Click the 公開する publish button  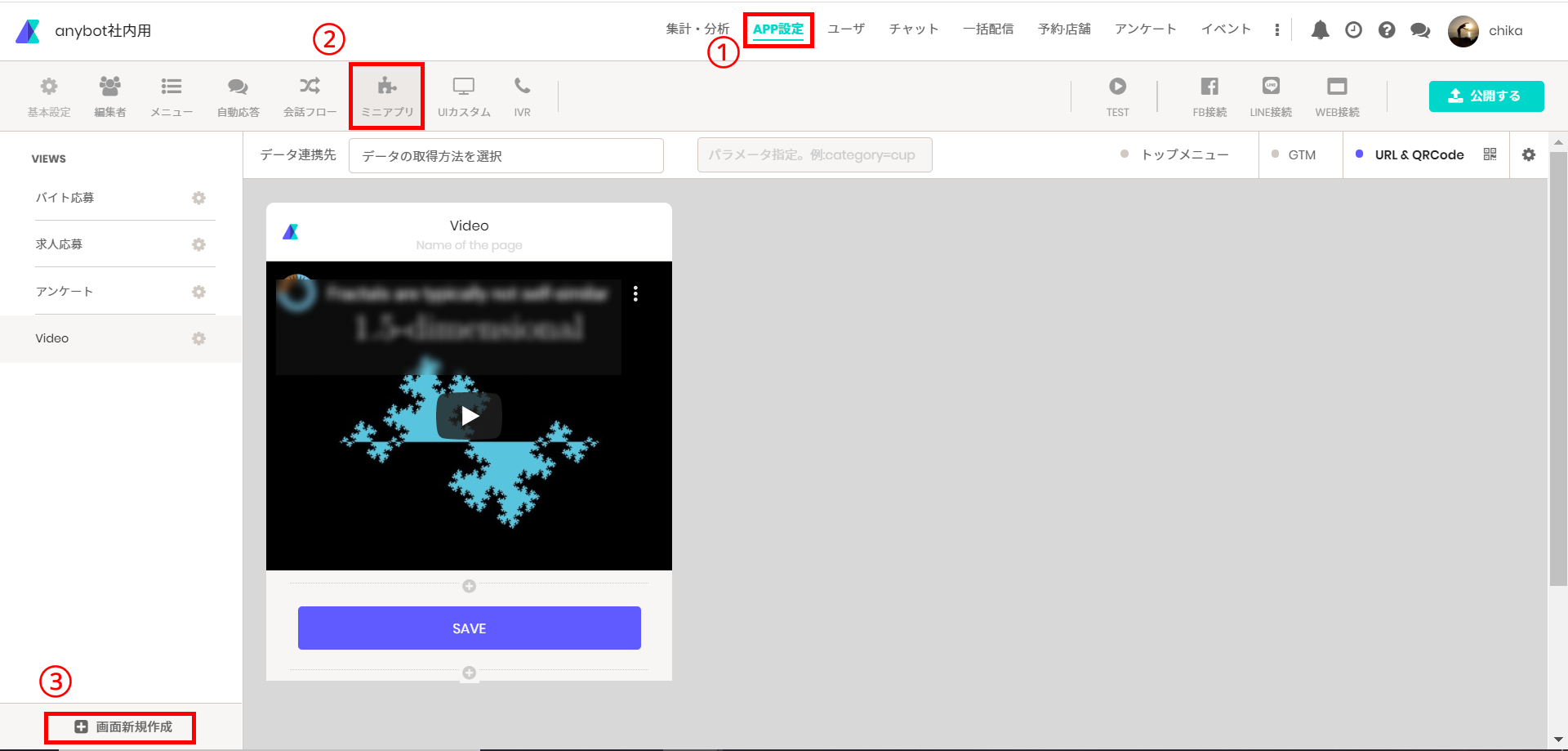coord(1486,96)
